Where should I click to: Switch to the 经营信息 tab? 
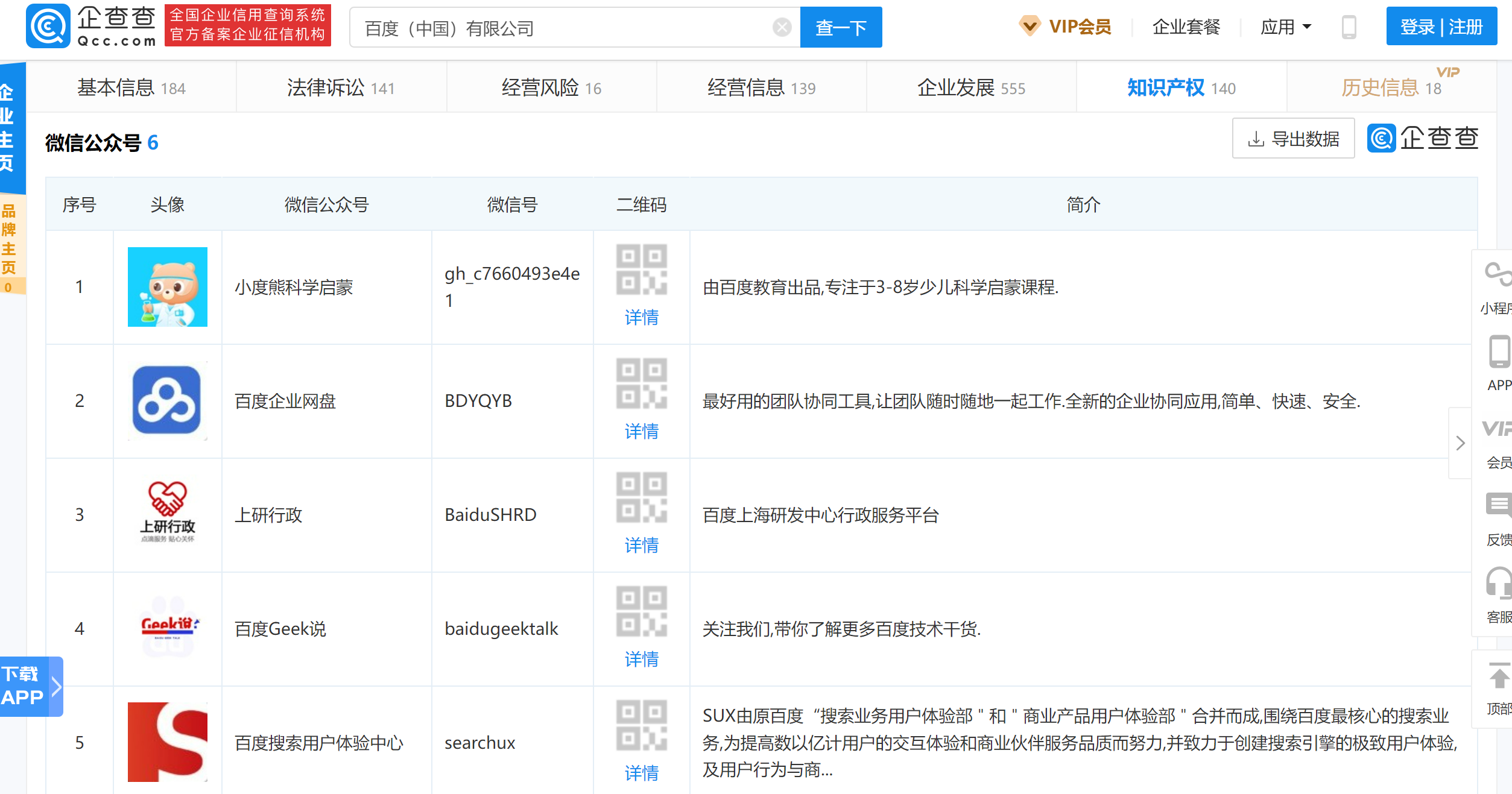761,88
